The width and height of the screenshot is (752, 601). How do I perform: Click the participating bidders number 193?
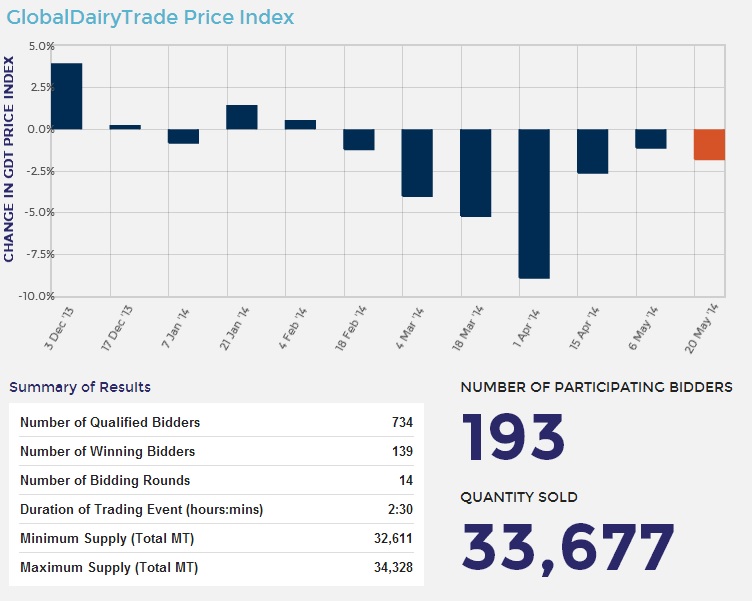pos(513,436)
